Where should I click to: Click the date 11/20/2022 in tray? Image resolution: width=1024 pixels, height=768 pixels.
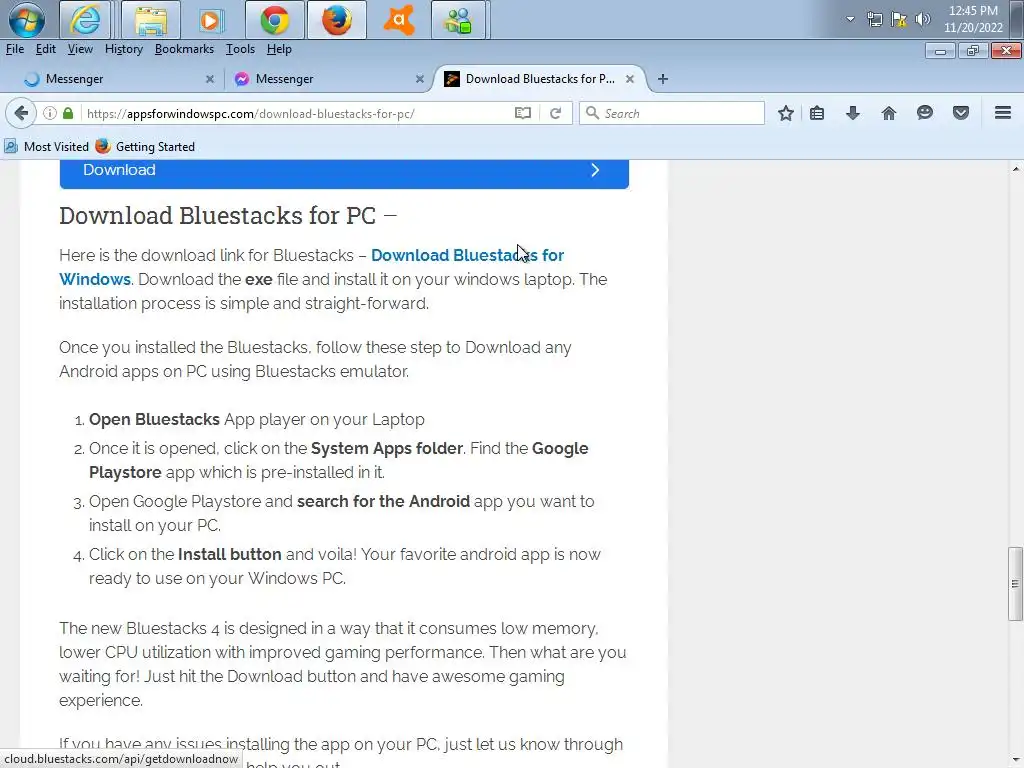pyautogui.click(x=973, y=27)
